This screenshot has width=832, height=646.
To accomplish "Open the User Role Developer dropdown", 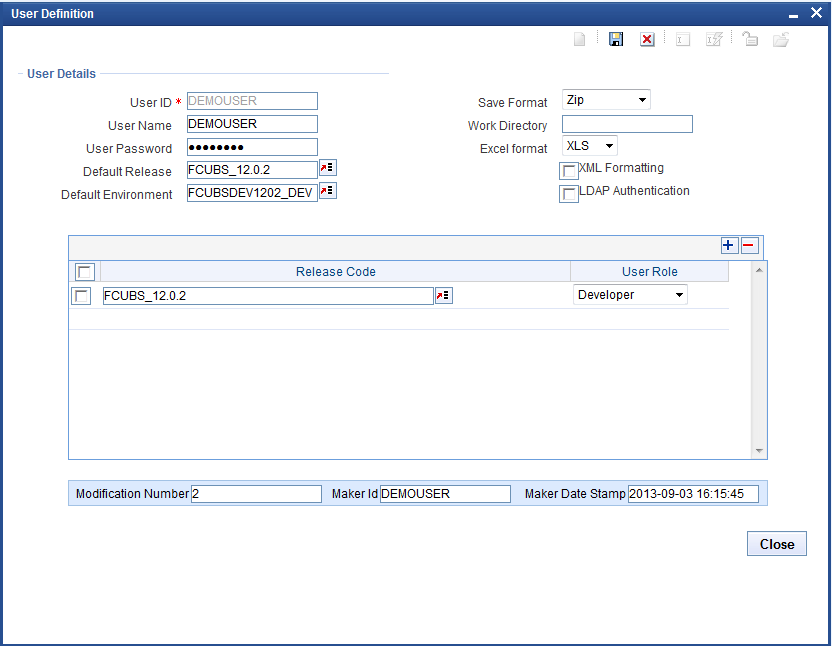I will coord(630,295).
